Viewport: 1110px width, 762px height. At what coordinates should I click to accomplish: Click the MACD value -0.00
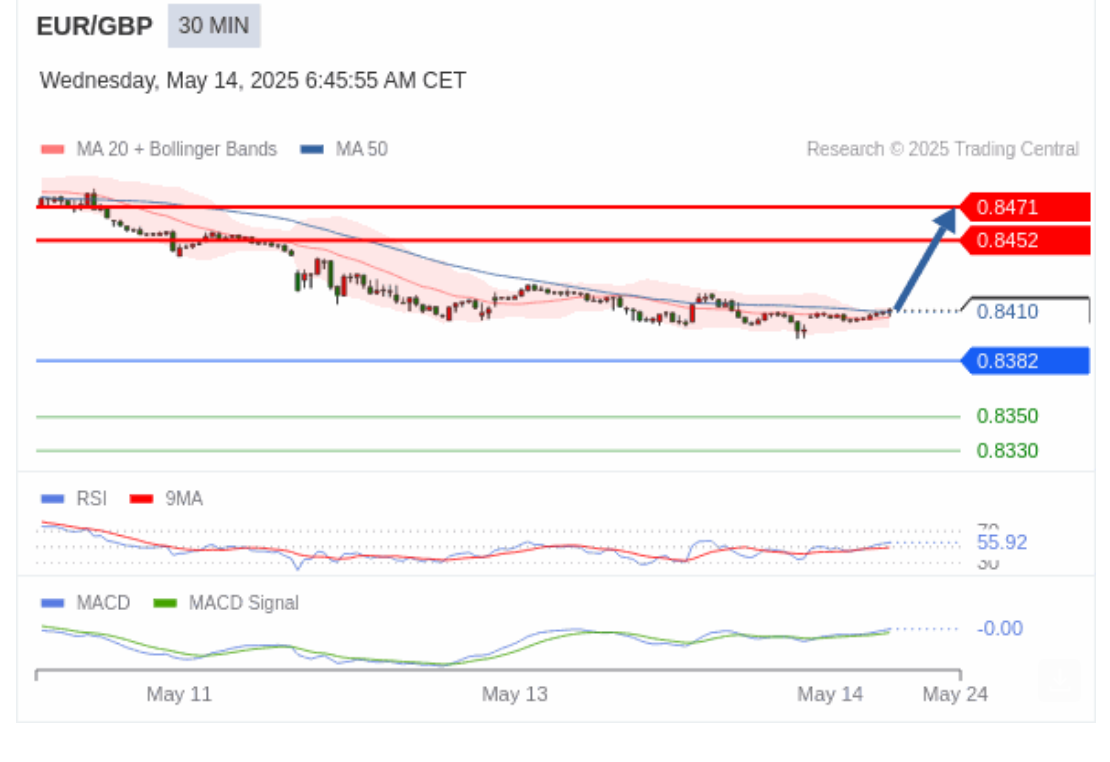click(x=1000, y=628)
